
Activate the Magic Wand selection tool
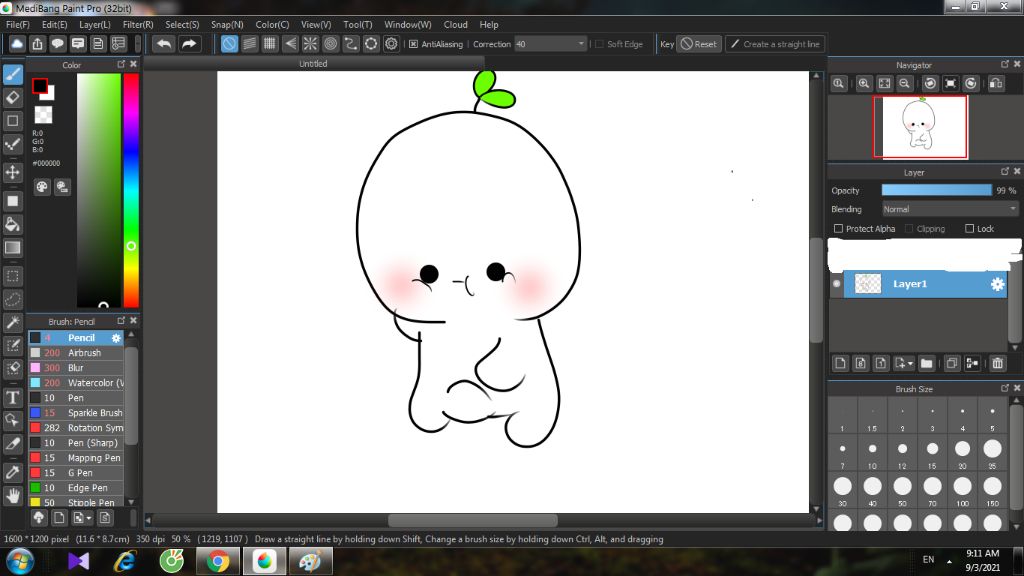coord(13,323)
